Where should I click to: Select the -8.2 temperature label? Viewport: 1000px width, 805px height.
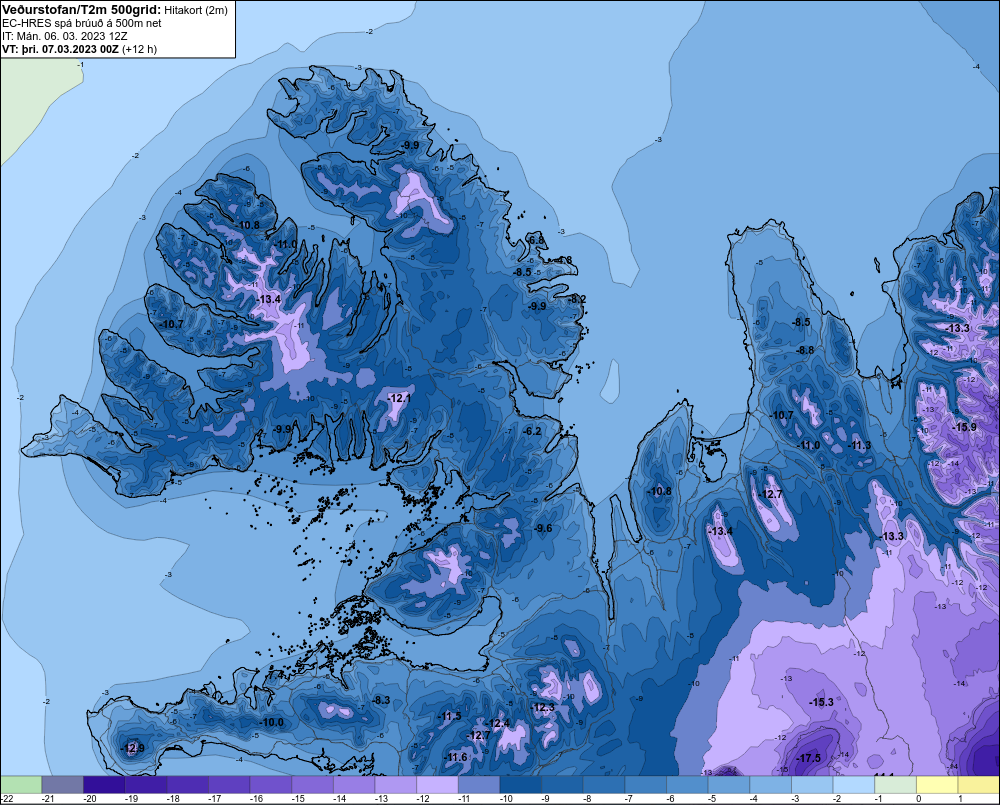coord(577,299)
